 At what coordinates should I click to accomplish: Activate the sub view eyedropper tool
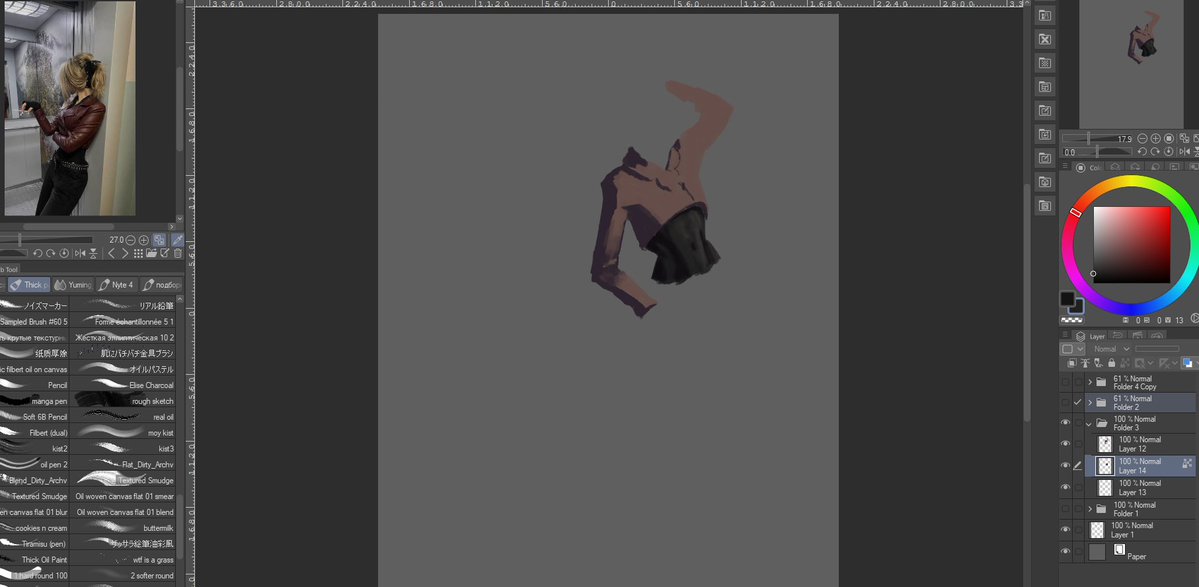pos(177,240)
